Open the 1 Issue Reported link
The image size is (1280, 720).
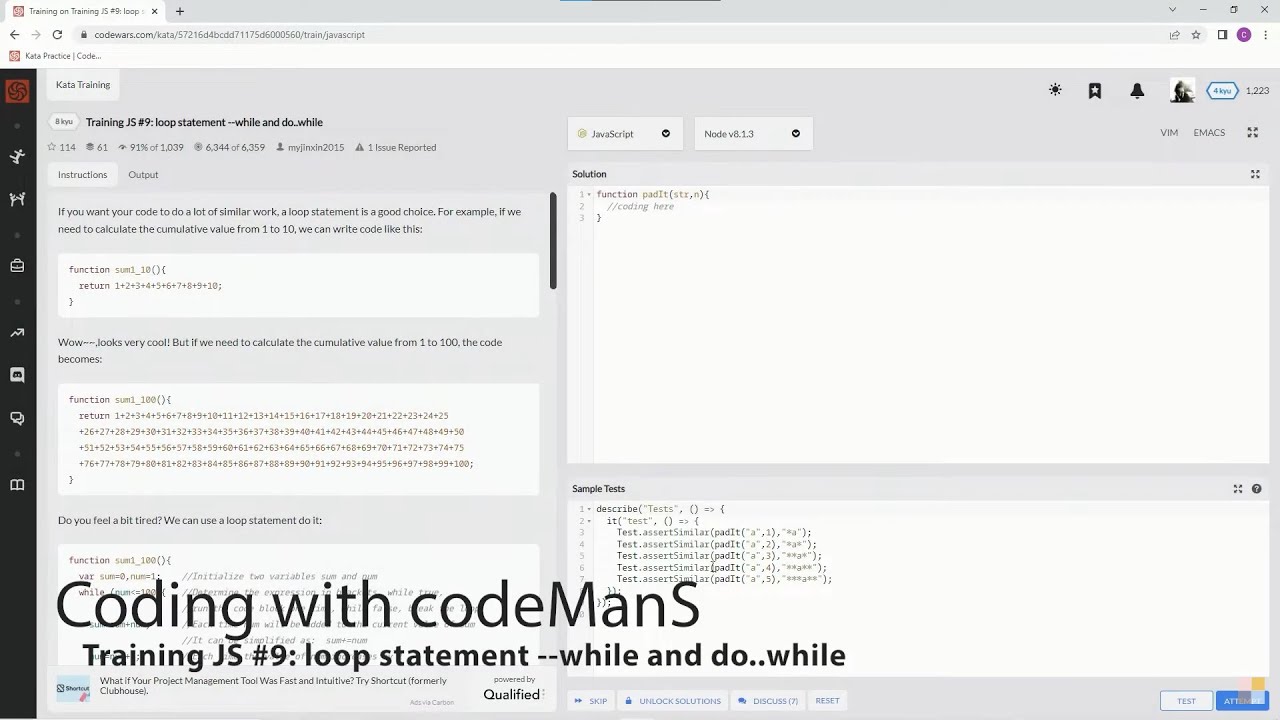point(395,147)
